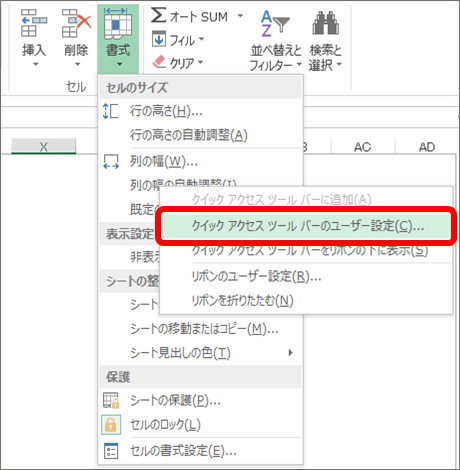Open the 並べ替えとフィルター dropdown arrow

(x=299, y=64)
